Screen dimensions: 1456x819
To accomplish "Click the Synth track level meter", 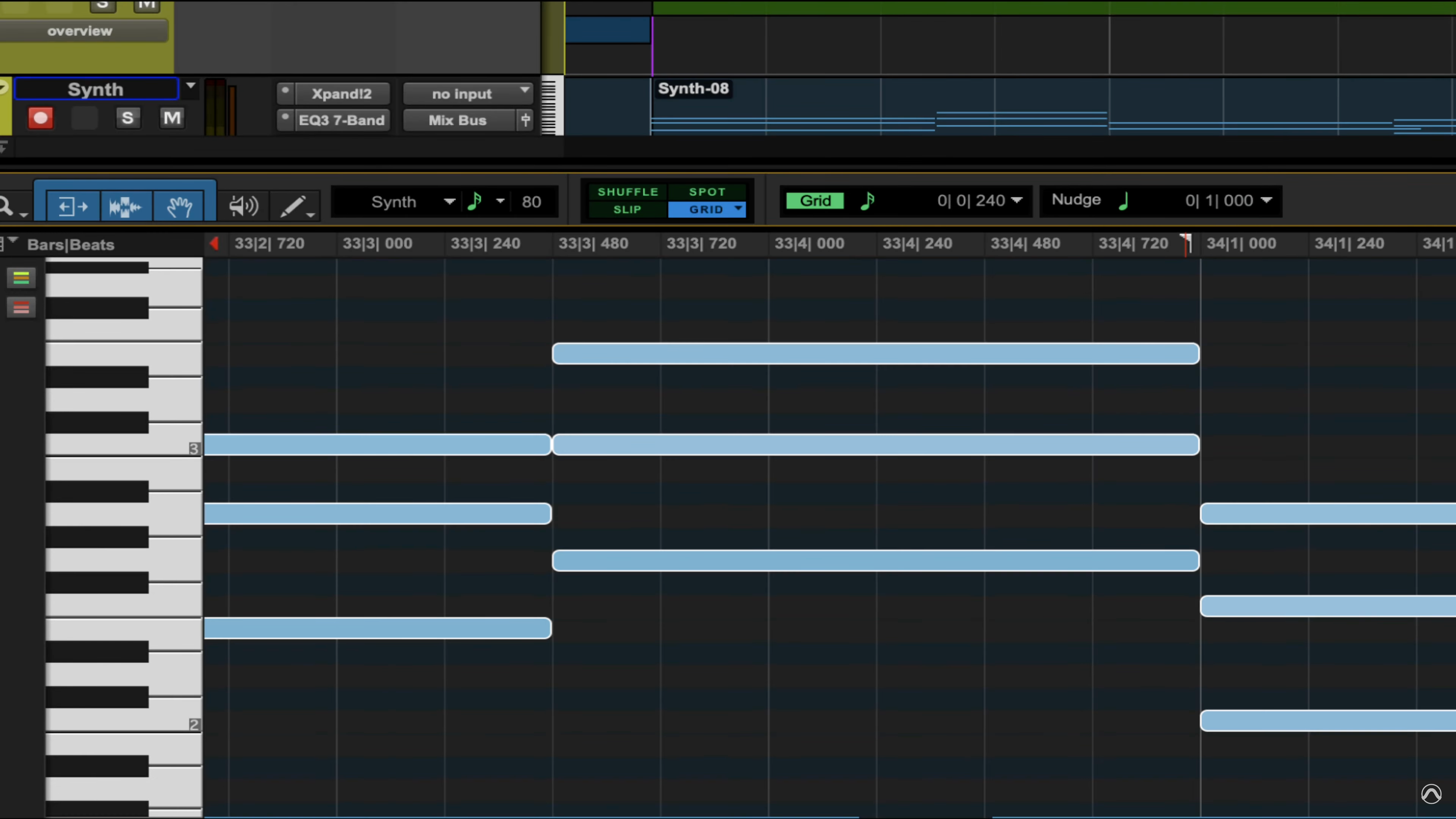I will point(221,107).
